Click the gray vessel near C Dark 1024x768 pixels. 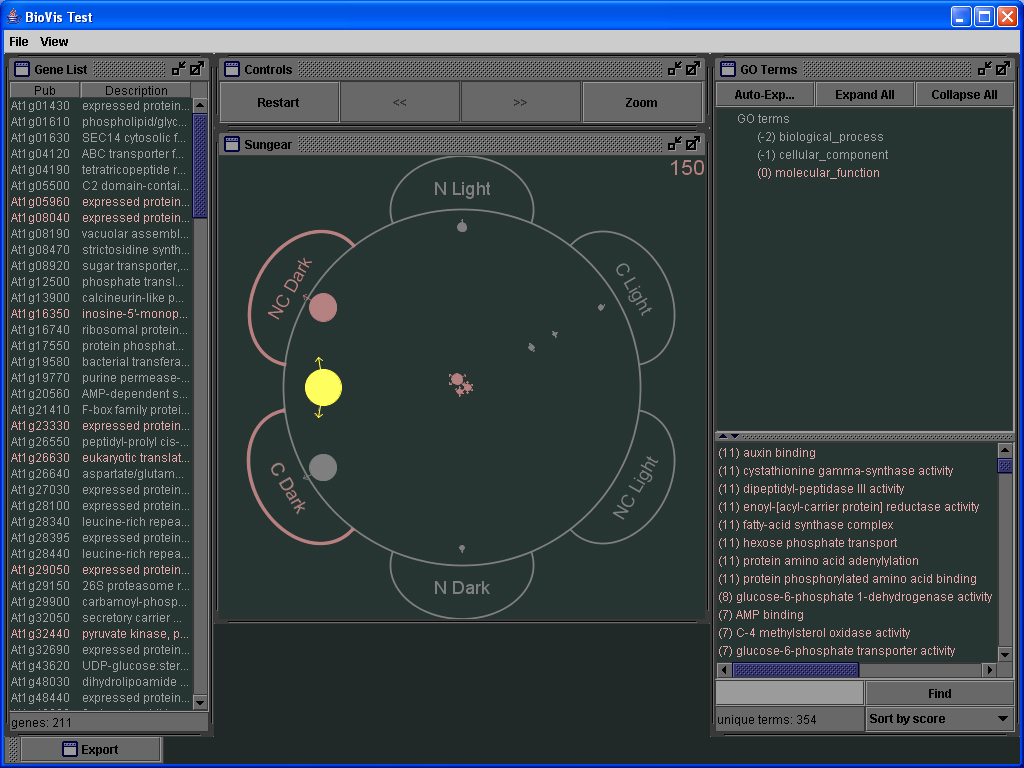[x=323, y=467]
